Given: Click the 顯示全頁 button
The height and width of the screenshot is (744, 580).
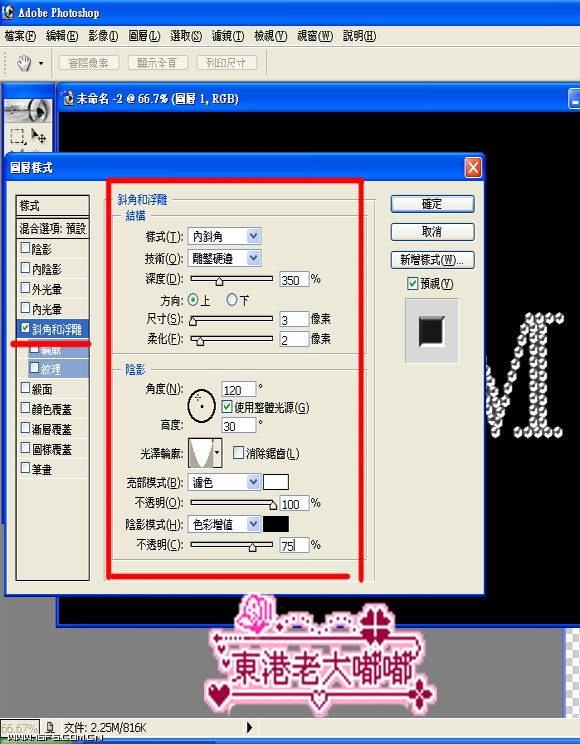Looking at the screenshot, I should pyautogui.click(x=158, y=63).
